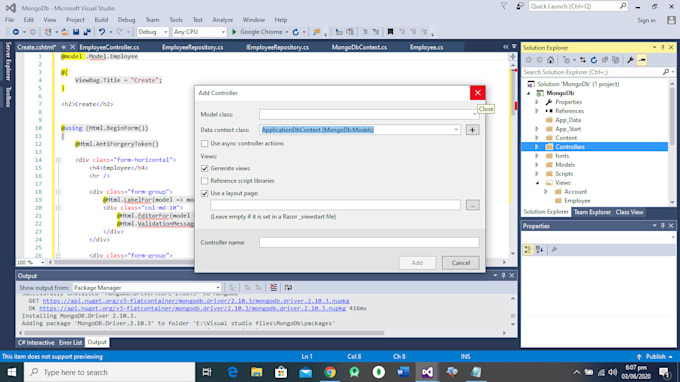680x382 pixels.
Task: Check Reference script libraries option
Action: (205, 181)
